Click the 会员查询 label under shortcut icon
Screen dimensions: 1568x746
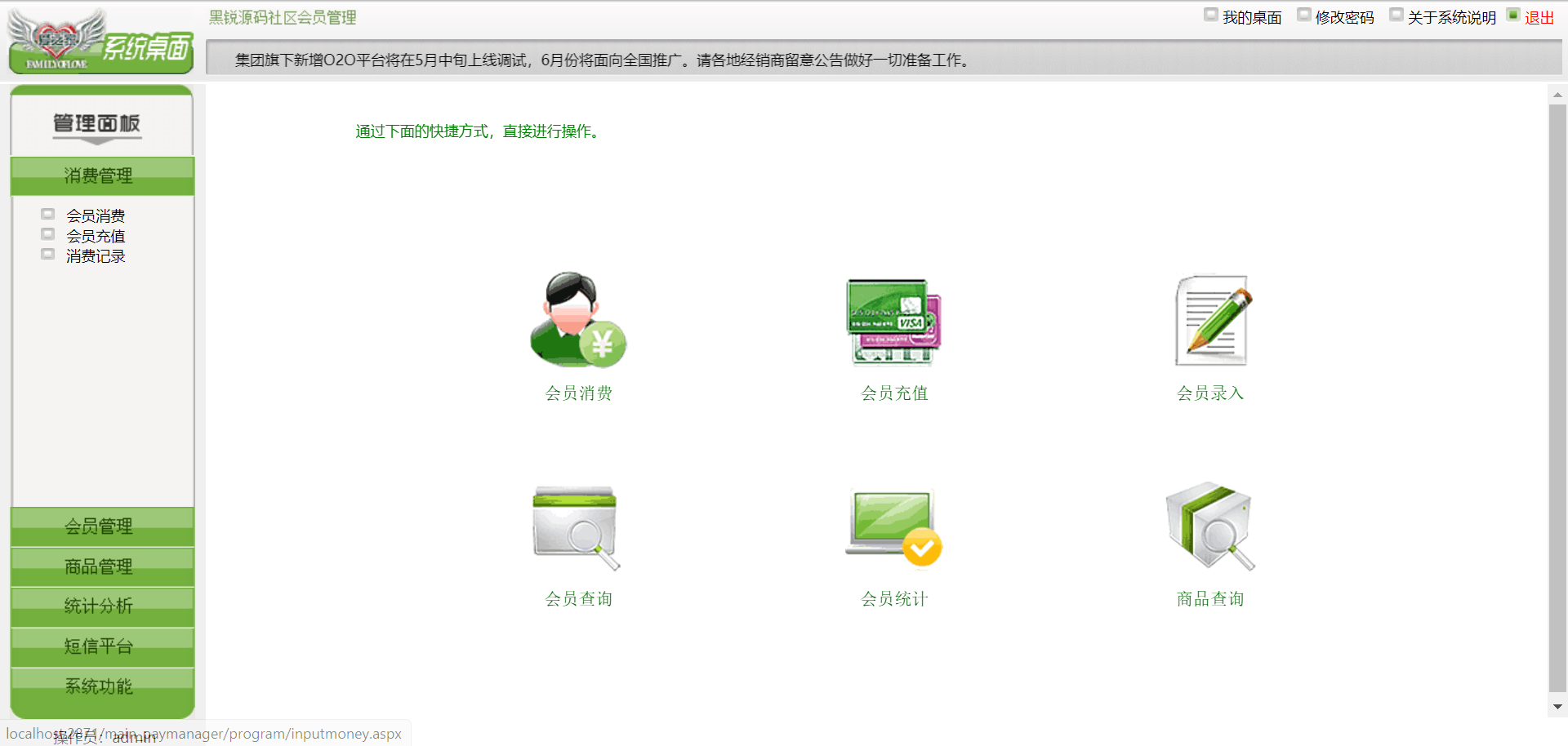pos(578,598)
